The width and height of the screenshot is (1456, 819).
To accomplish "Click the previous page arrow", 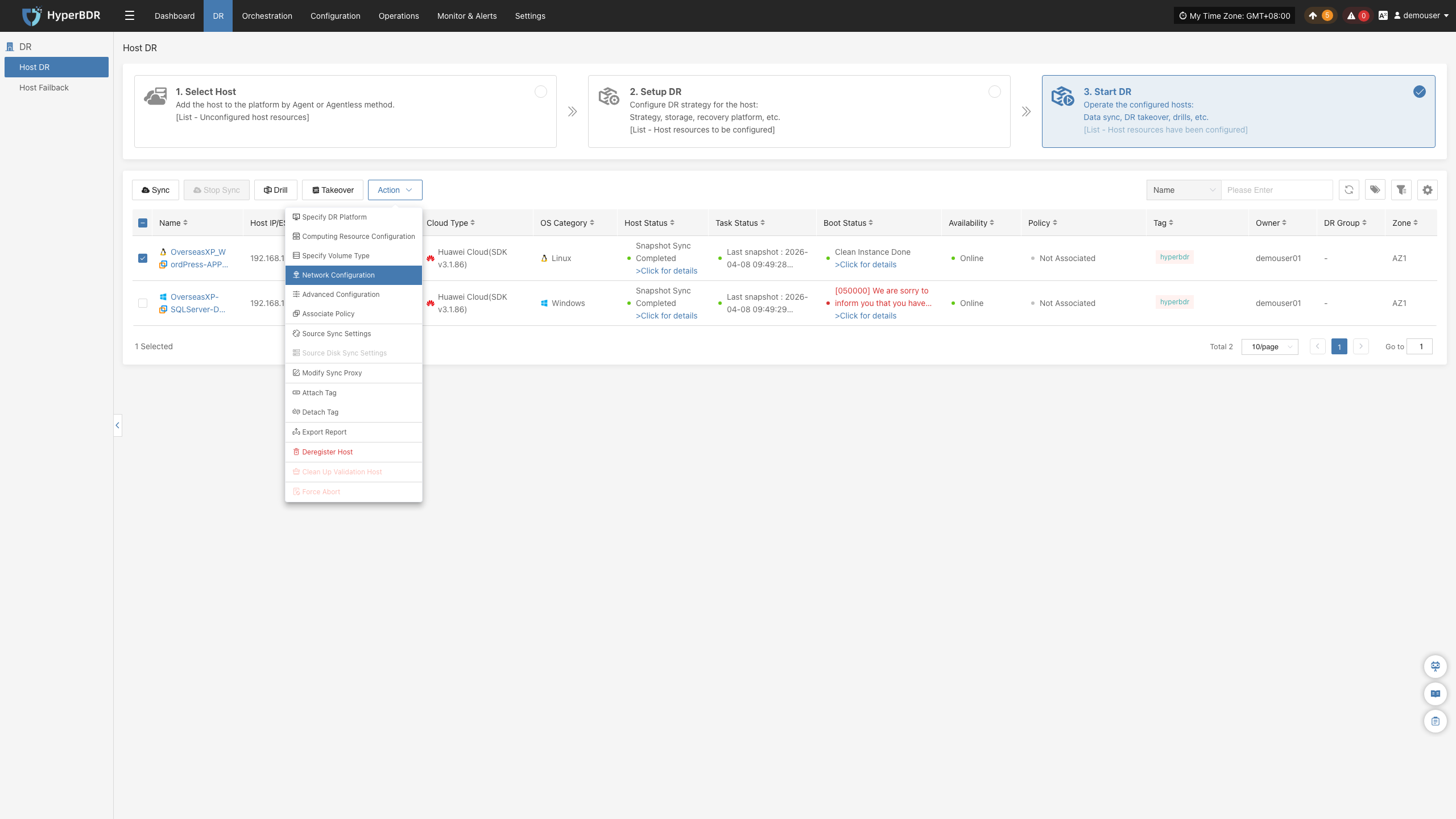I will pyautogui.click(x=1318, y=346).
